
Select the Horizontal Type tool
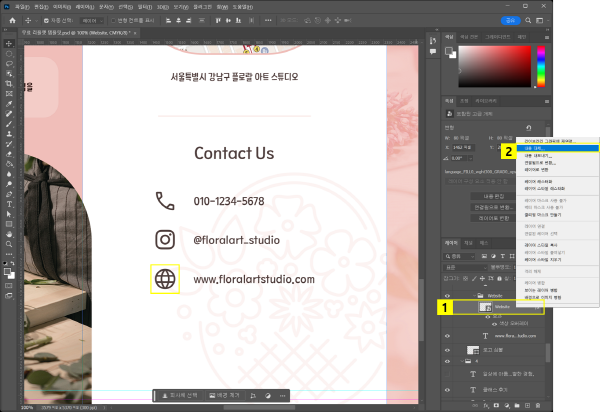[x=9, y=204]
